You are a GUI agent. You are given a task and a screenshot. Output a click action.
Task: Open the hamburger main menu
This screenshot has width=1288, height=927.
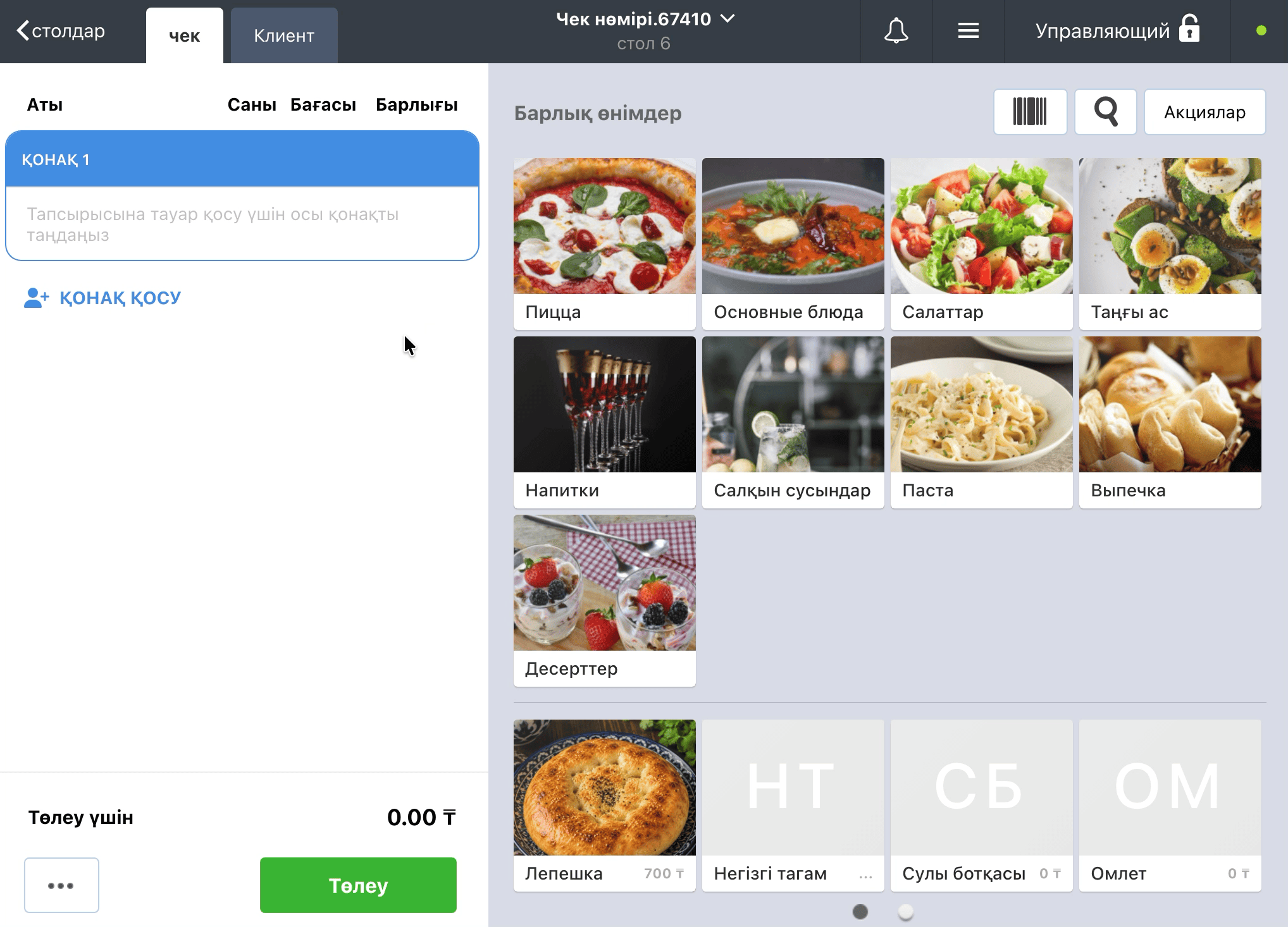pos(968,31)
